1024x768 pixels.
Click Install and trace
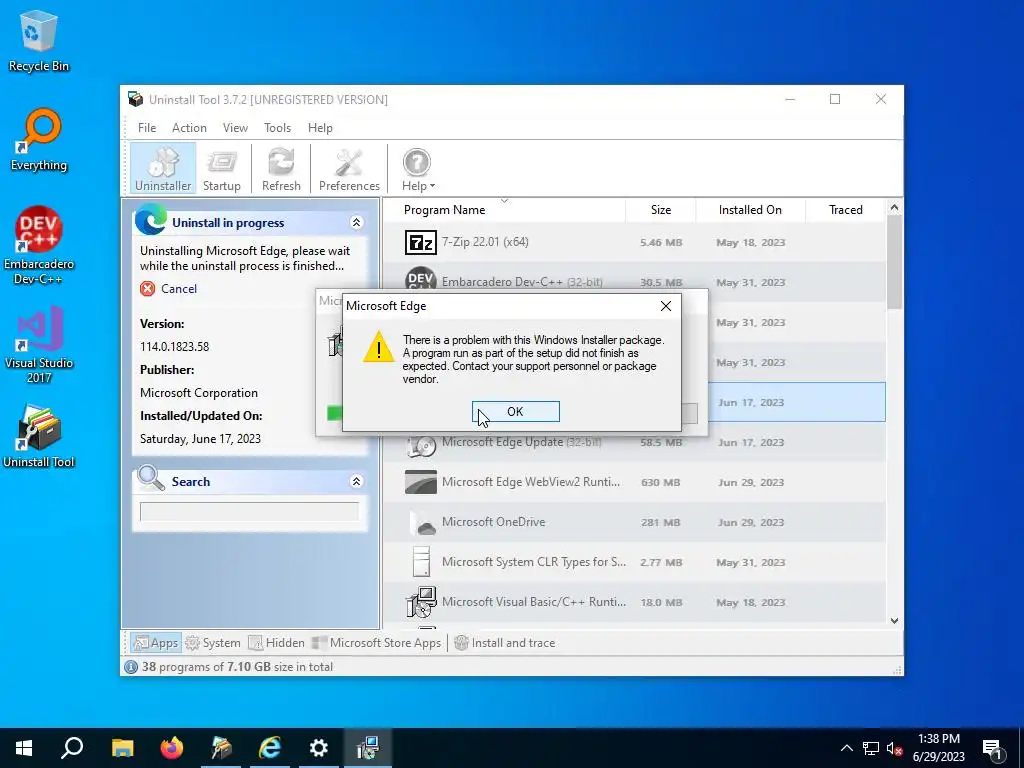pyautogui.click(x=505, y=643)
